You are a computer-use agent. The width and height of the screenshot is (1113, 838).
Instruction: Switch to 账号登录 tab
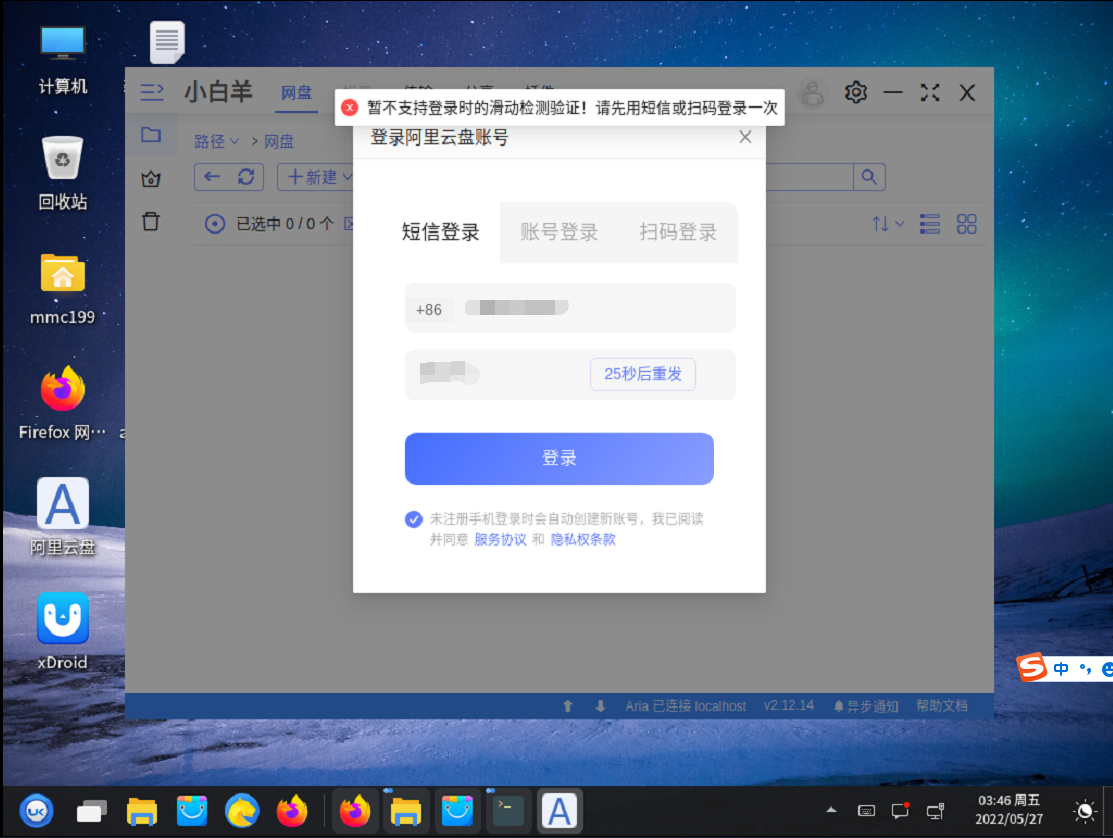pyautogui.click(x=559, y=232)
